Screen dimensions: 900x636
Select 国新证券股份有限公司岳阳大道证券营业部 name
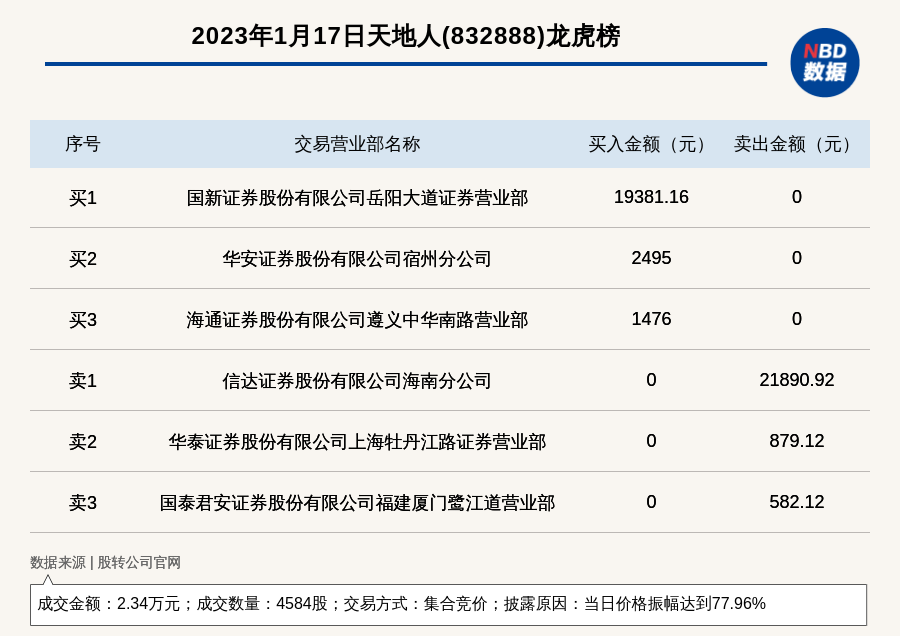[x=357, y=198]
